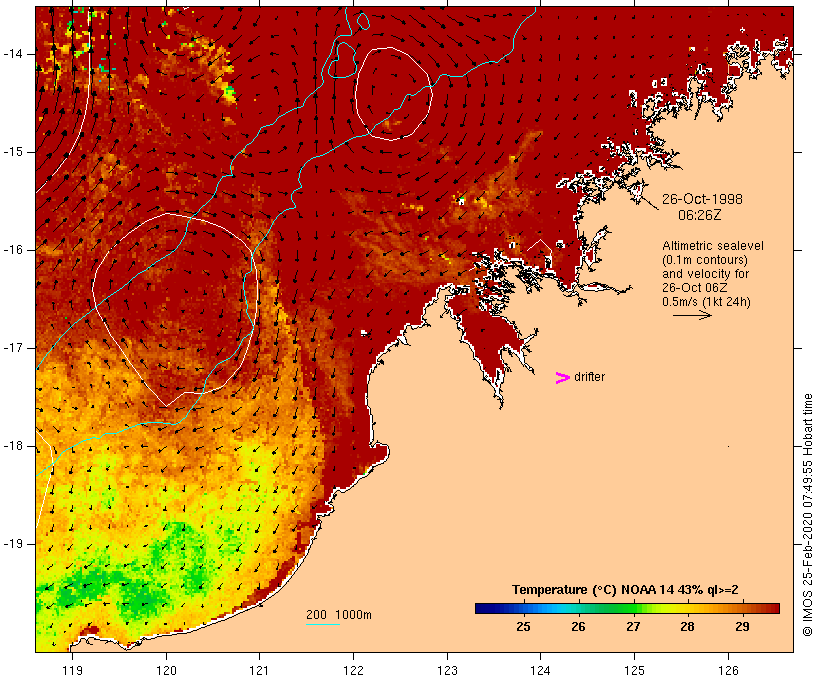Screen dimensions: 820x680
Task: Click longitude tick label 119
Action: point(72,670)
